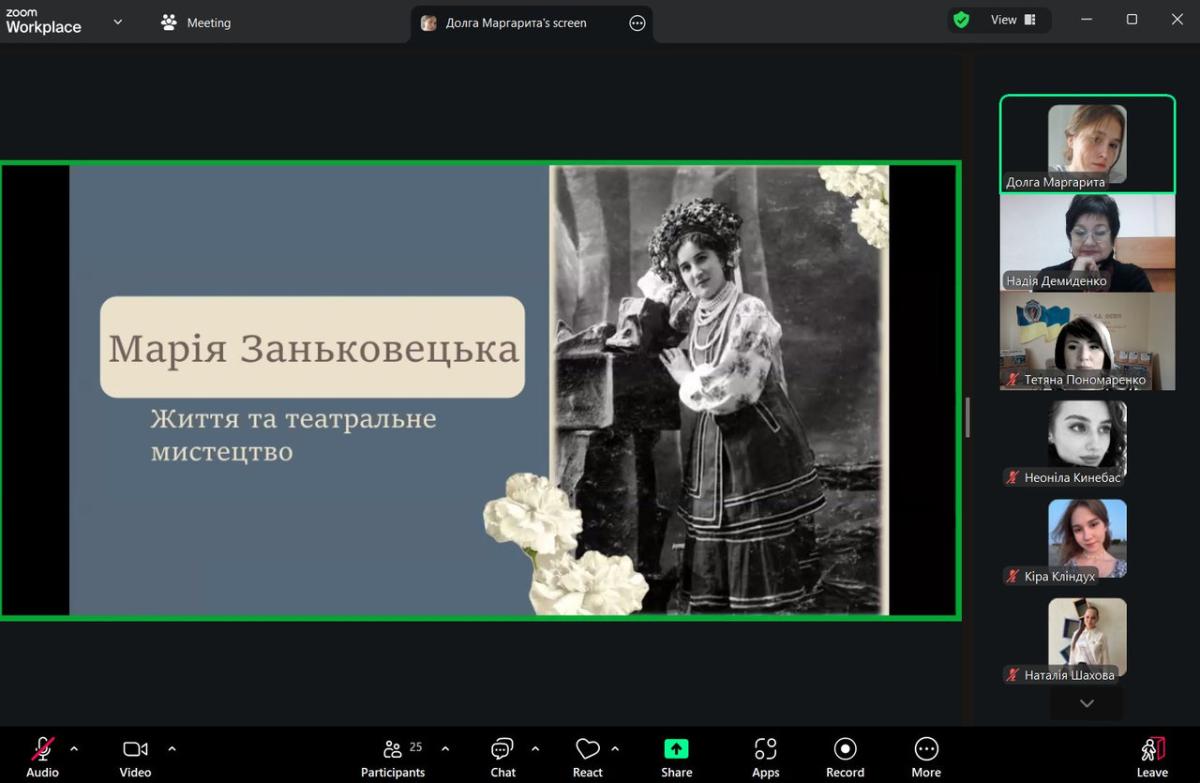Select Надія Демиденко's video thumbnail
Image resolution: width=1200 pixels, height=783 pixels.
1087,242
